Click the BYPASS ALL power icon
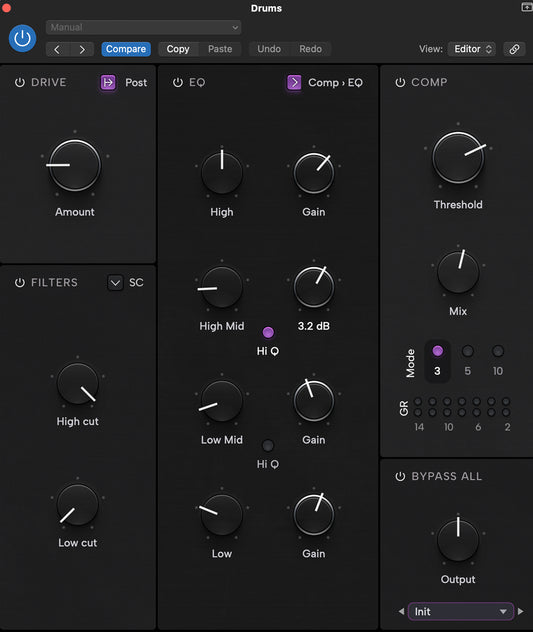The width and height of the screenshot is (533, 632). click(400, 476)
